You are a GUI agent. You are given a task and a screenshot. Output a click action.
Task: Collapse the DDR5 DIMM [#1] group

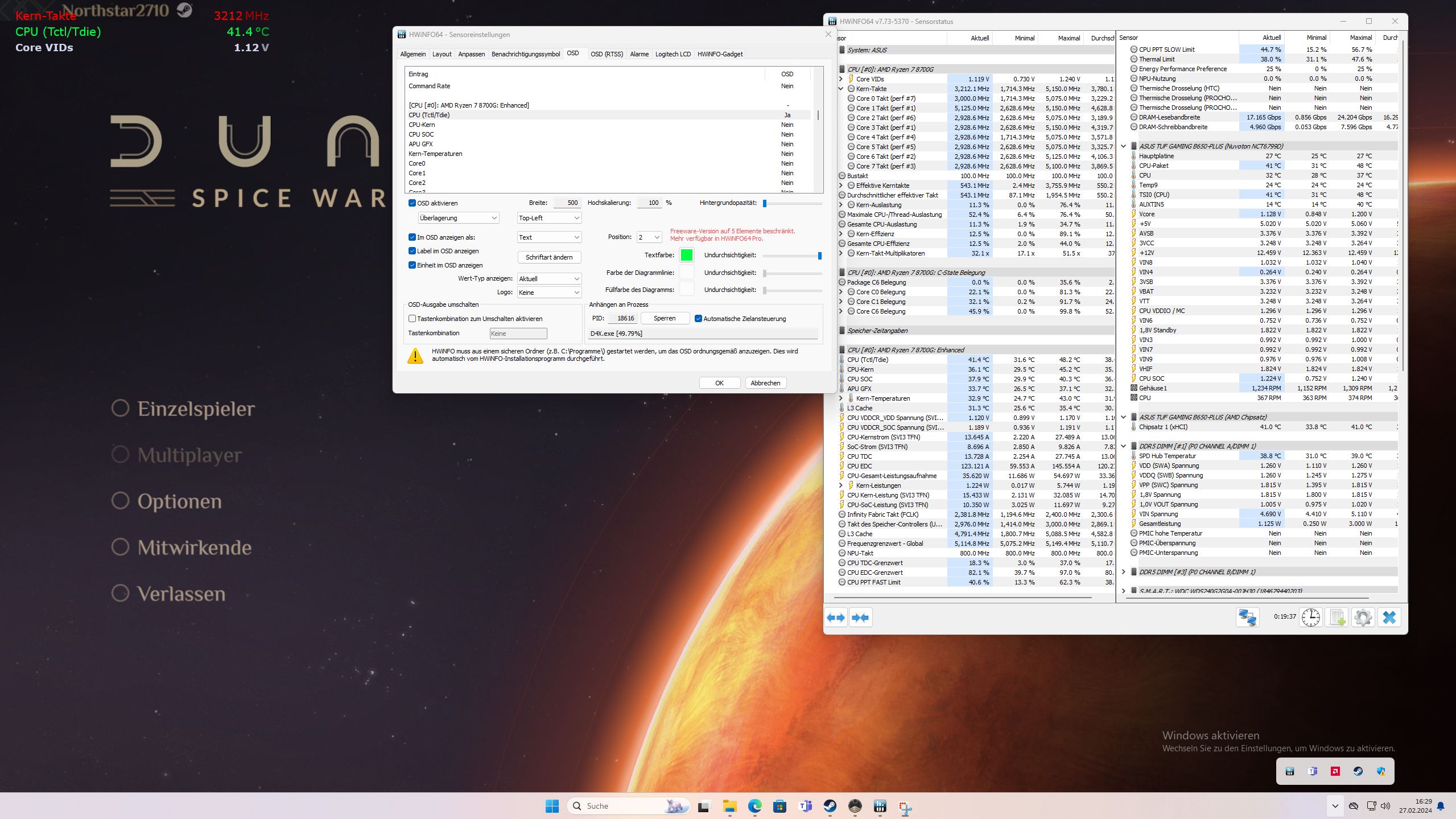[x=1124, y=446]
